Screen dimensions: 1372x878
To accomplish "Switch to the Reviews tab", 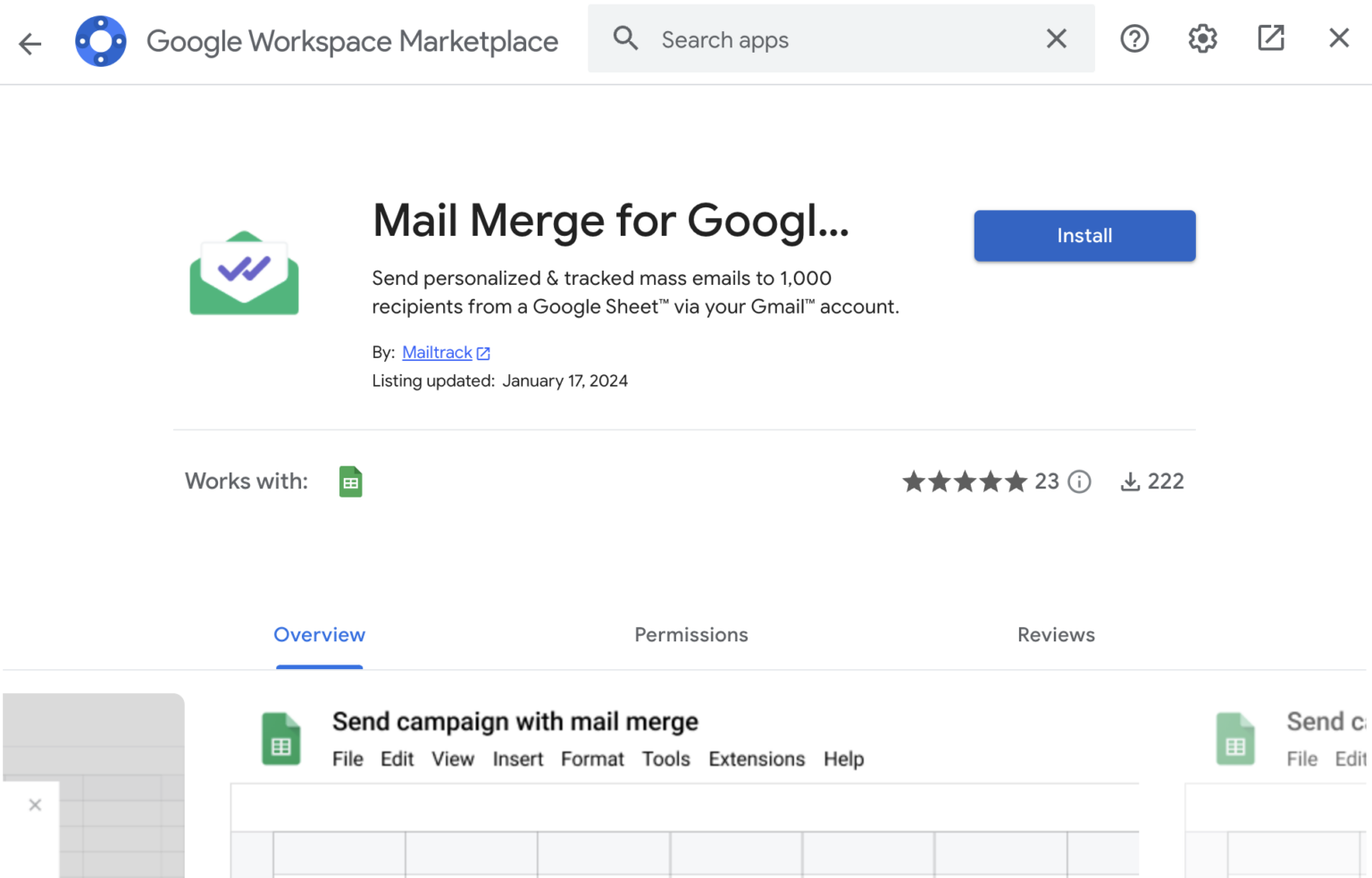I will 1056,635.
